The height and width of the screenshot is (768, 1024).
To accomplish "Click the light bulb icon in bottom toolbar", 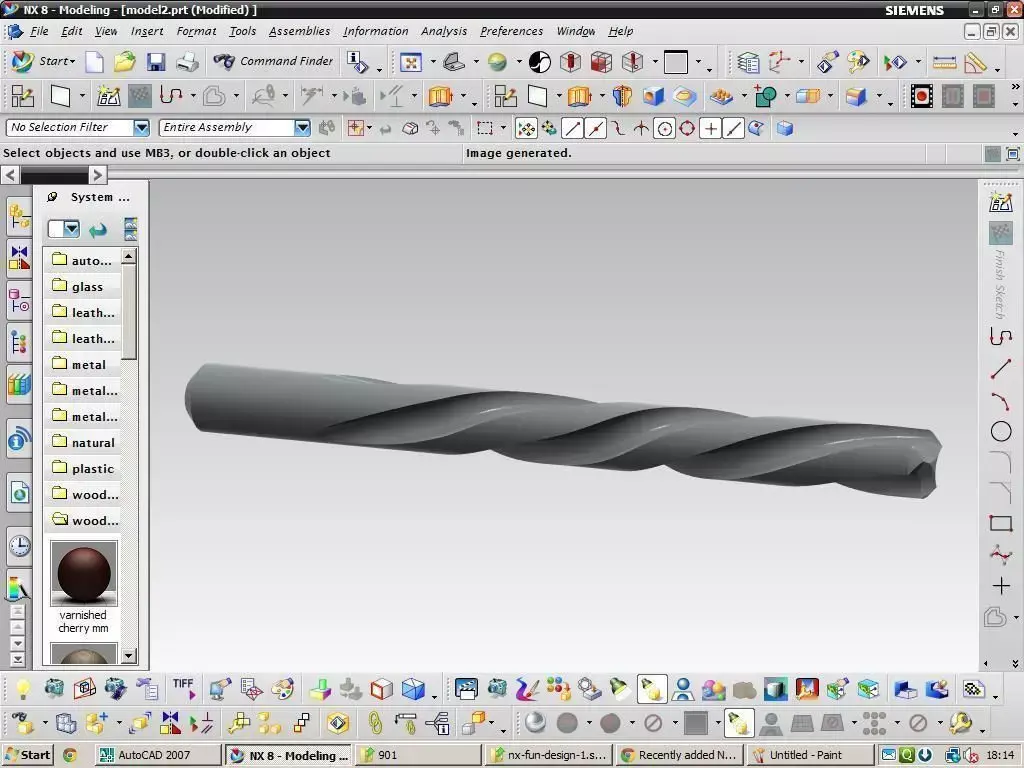I will tap(23, 689).
